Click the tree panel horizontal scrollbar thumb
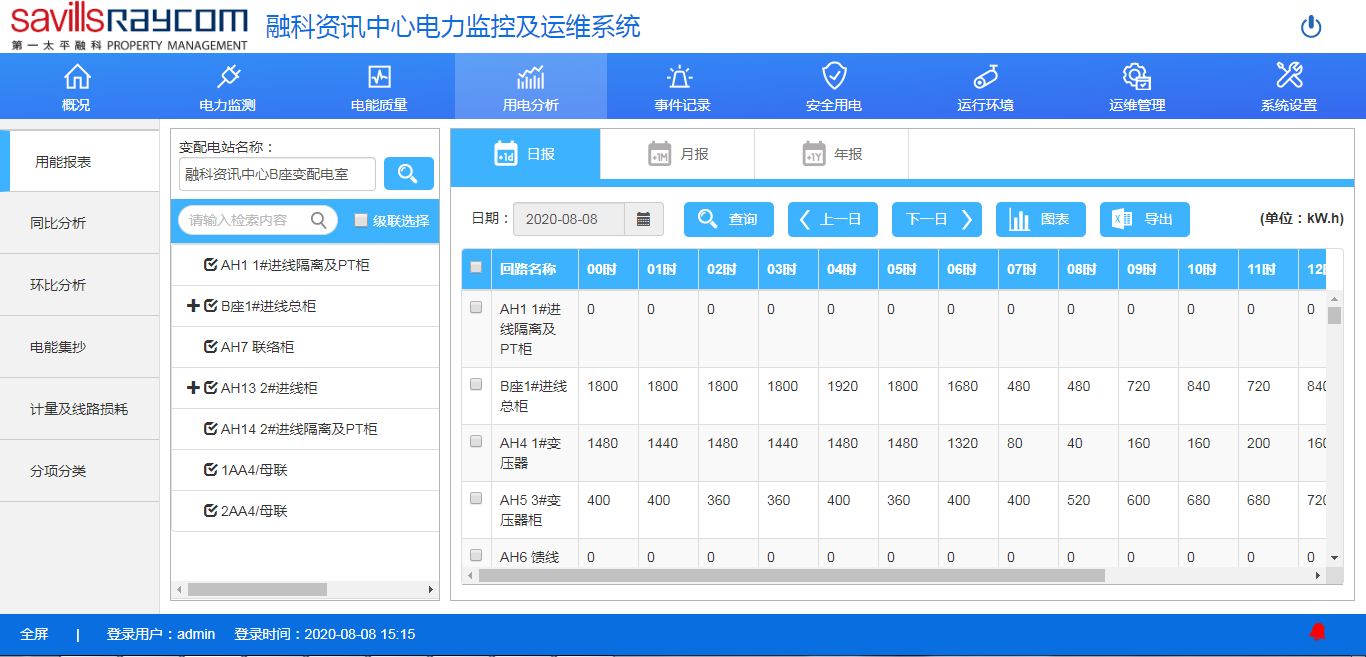This screenshot has height=657, width=1366. coord(257,590)
